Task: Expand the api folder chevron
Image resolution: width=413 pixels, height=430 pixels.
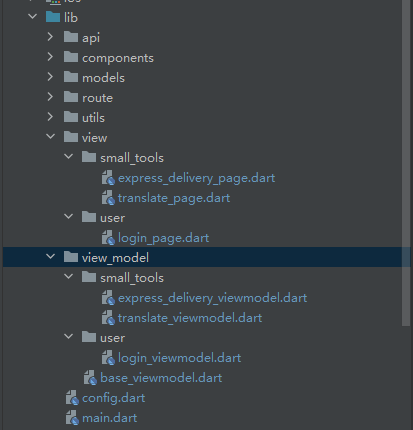Action: click(50, 37)
